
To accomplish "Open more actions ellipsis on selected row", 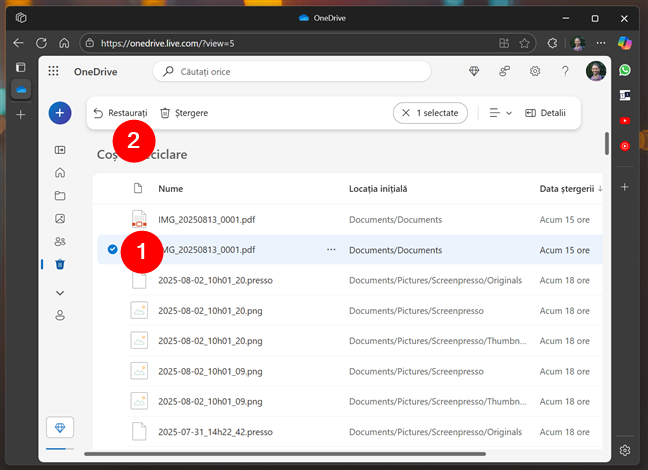I will click(x=331, y=249).
